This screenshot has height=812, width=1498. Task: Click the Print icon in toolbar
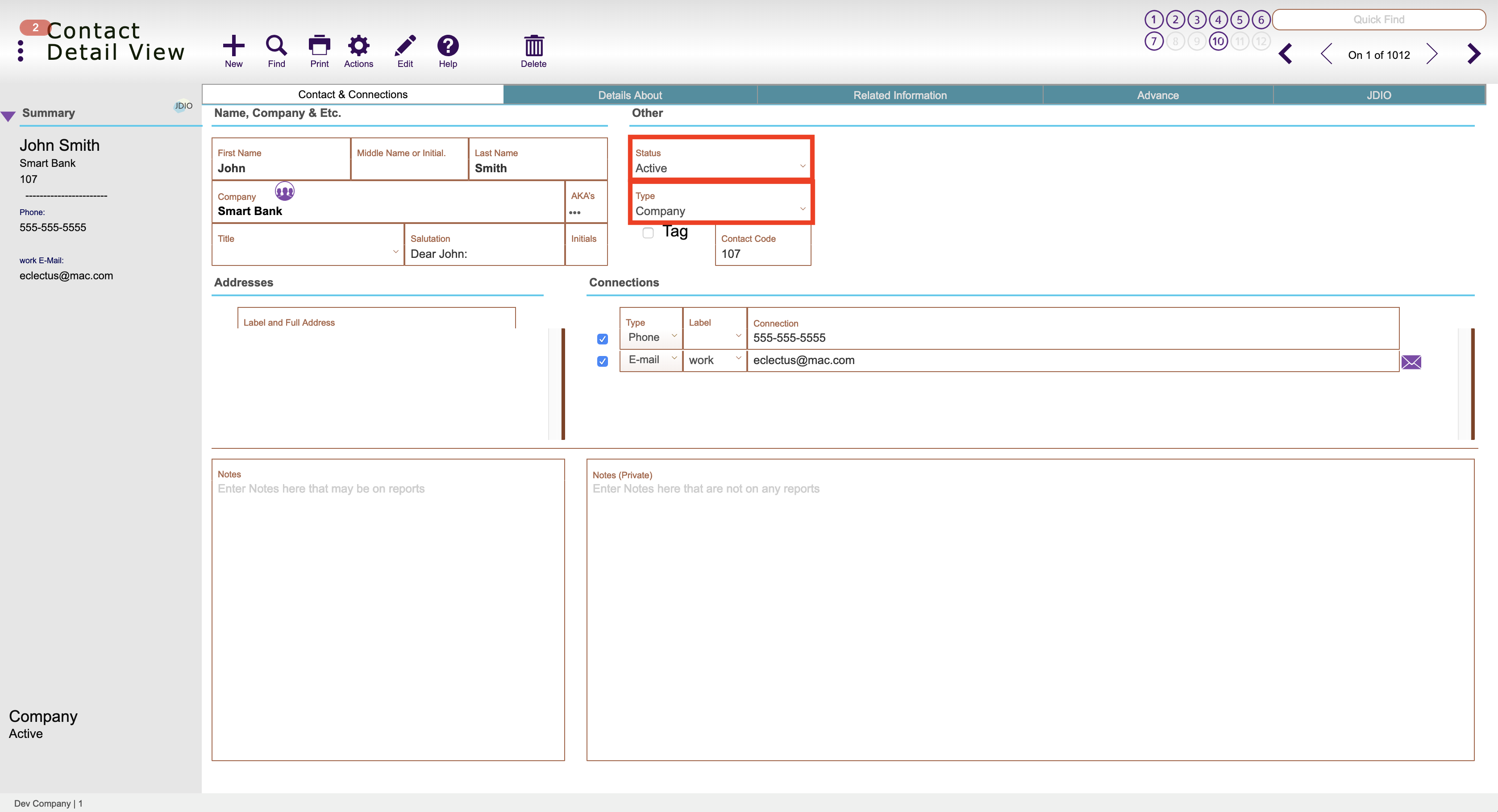[x=319, y=46]
